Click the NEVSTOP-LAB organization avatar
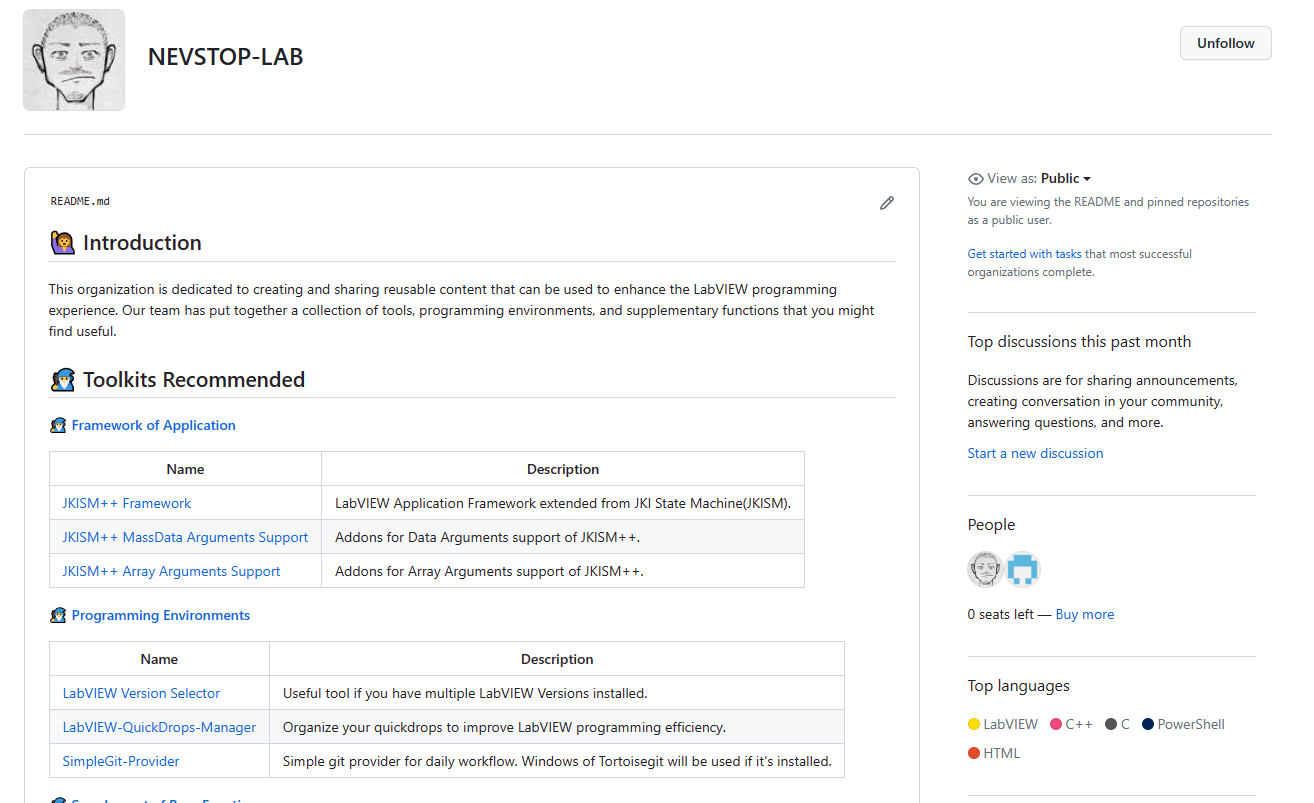Viewport: 1314px width, 803px height. 74,60
